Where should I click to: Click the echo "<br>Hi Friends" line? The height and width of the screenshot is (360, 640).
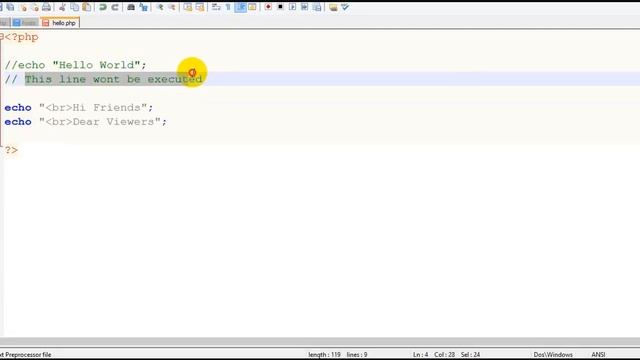click(x=79, y=108)
